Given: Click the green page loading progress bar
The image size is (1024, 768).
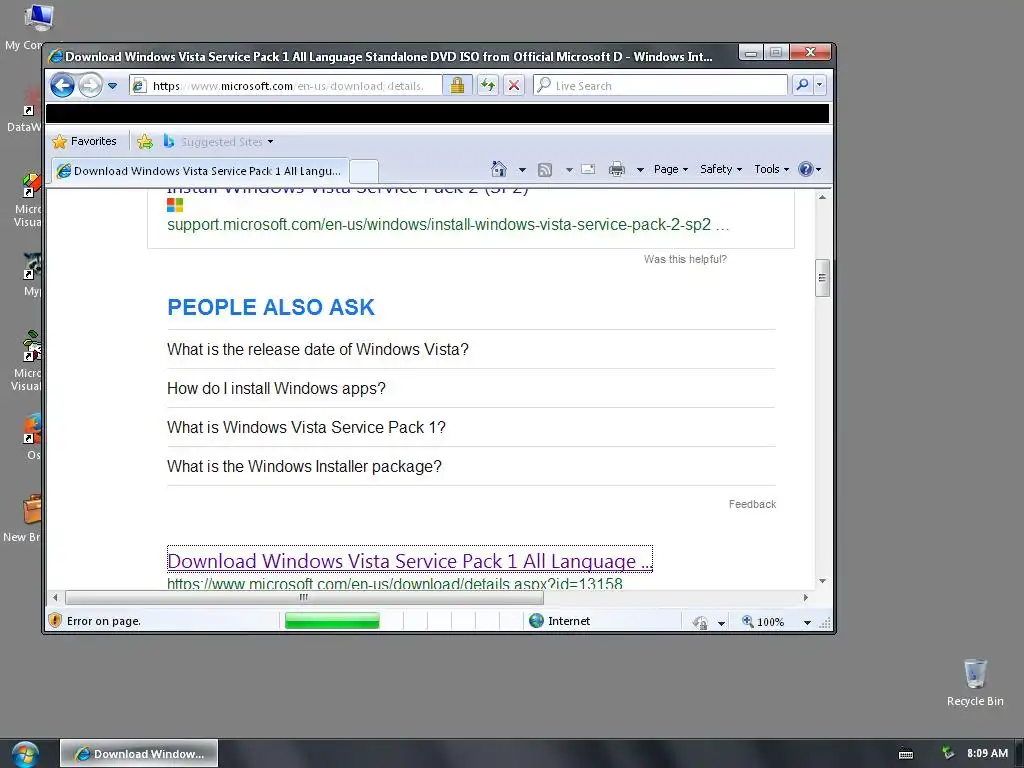Looking at the screenshot, I should tap(332, 620).
